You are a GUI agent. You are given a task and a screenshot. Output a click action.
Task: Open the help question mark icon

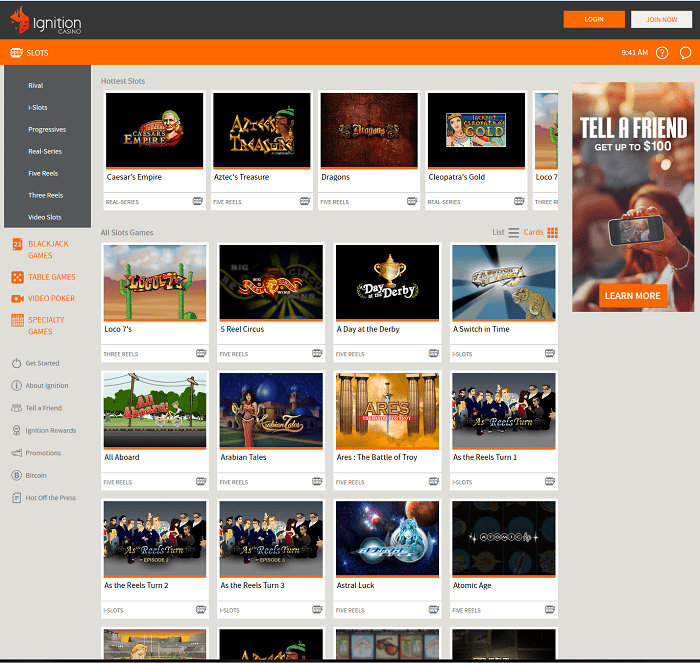pos(662,53)
